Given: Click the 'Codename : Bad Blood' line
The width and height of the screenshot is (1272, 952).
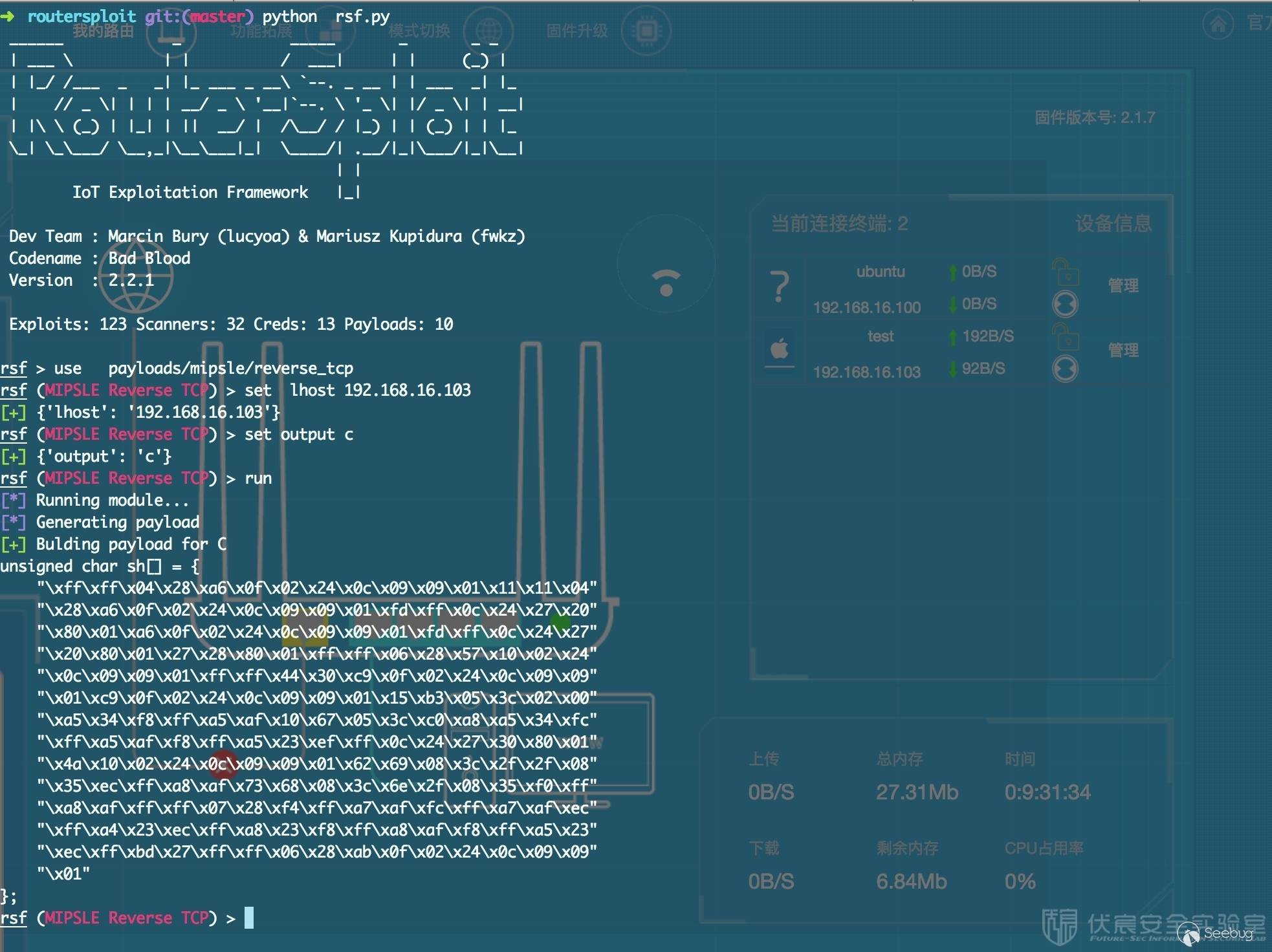Looking at the screenshot, I should [x=100, y=258].
